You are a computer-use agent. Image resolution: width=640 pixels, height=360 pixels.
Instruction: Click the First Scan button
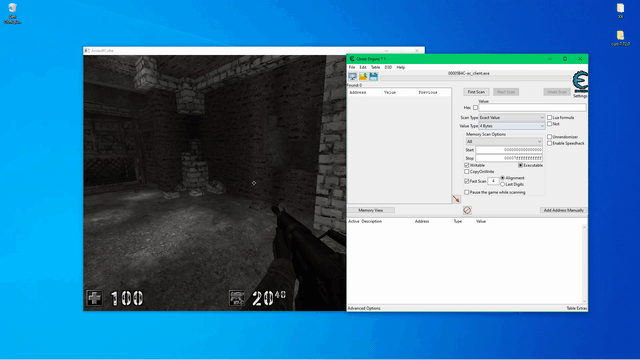point(476,92)
